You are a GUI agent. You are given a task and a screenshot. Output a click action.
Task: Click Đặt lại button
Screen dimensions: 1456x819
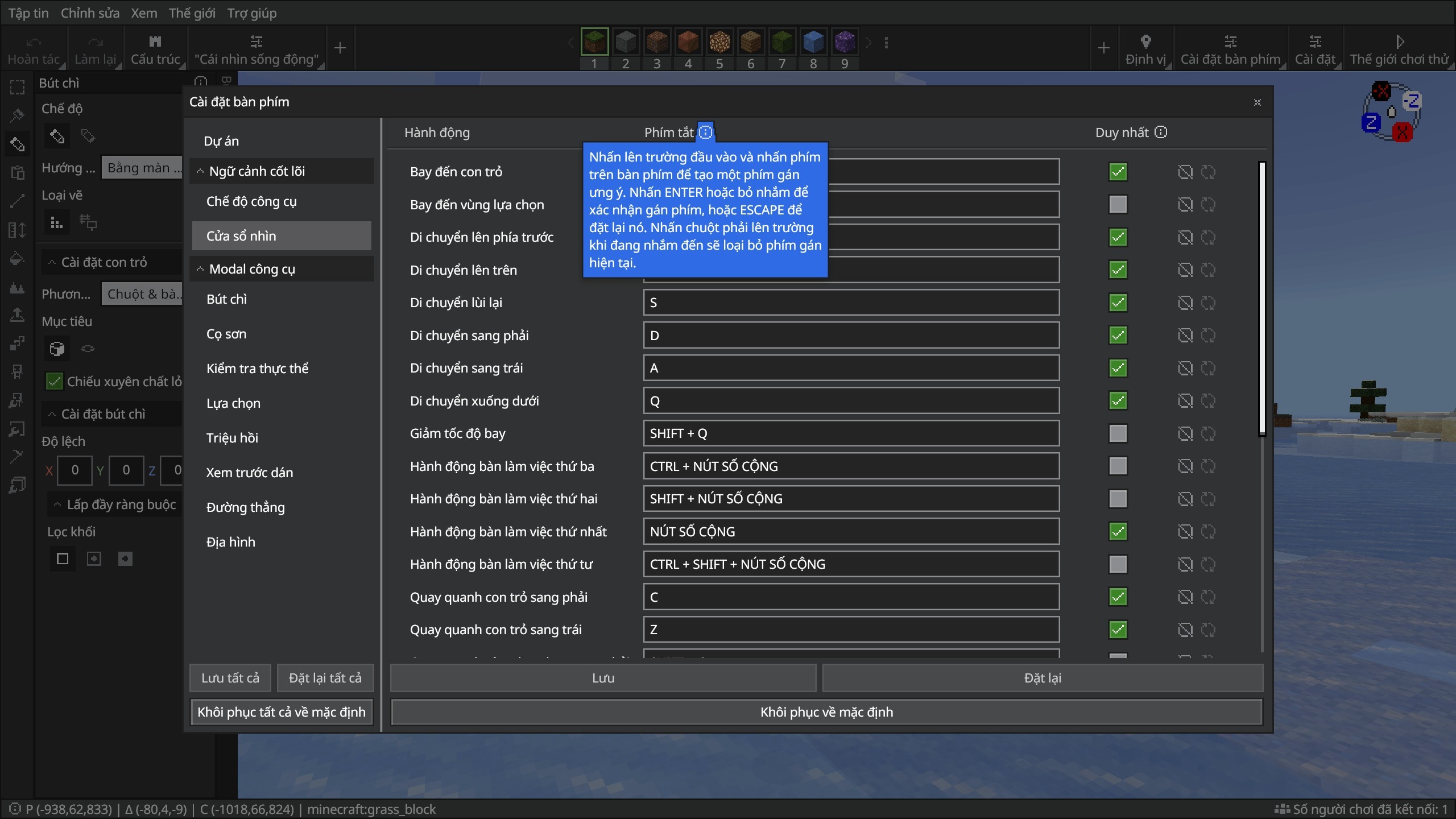pyautogui.click(x=1043, y=678)
